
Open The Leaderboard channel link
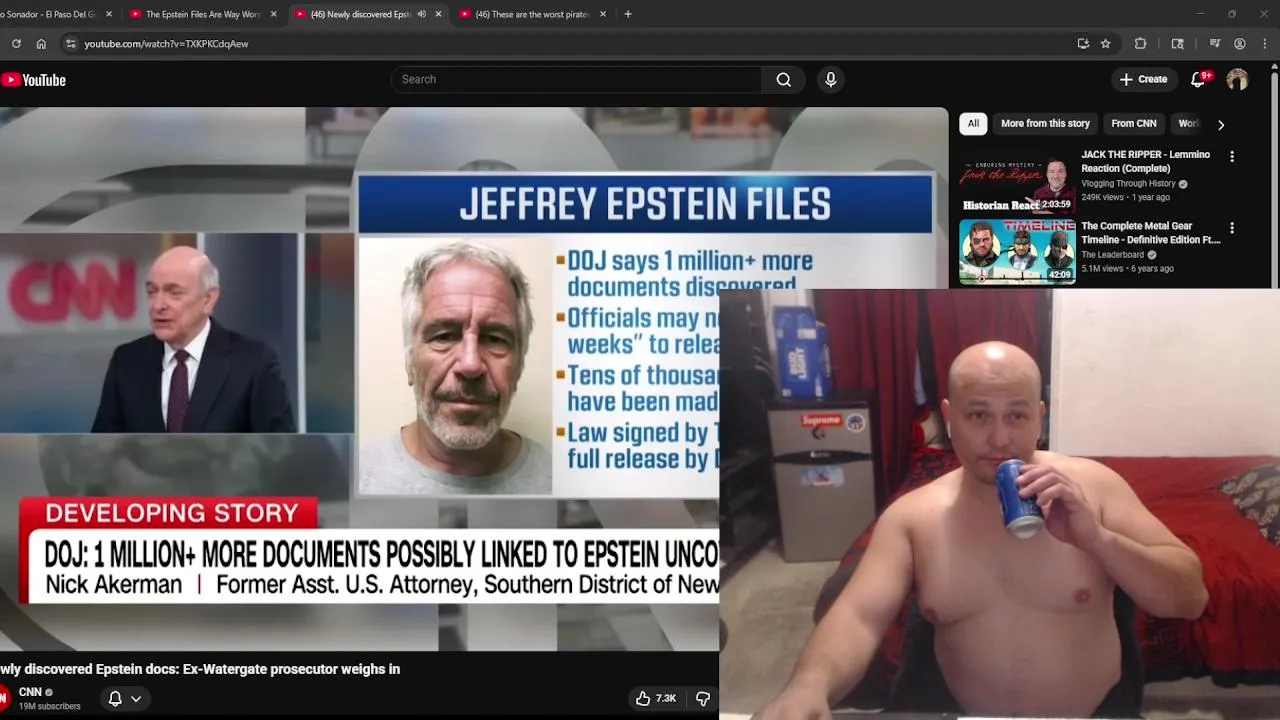point(1112,255)
